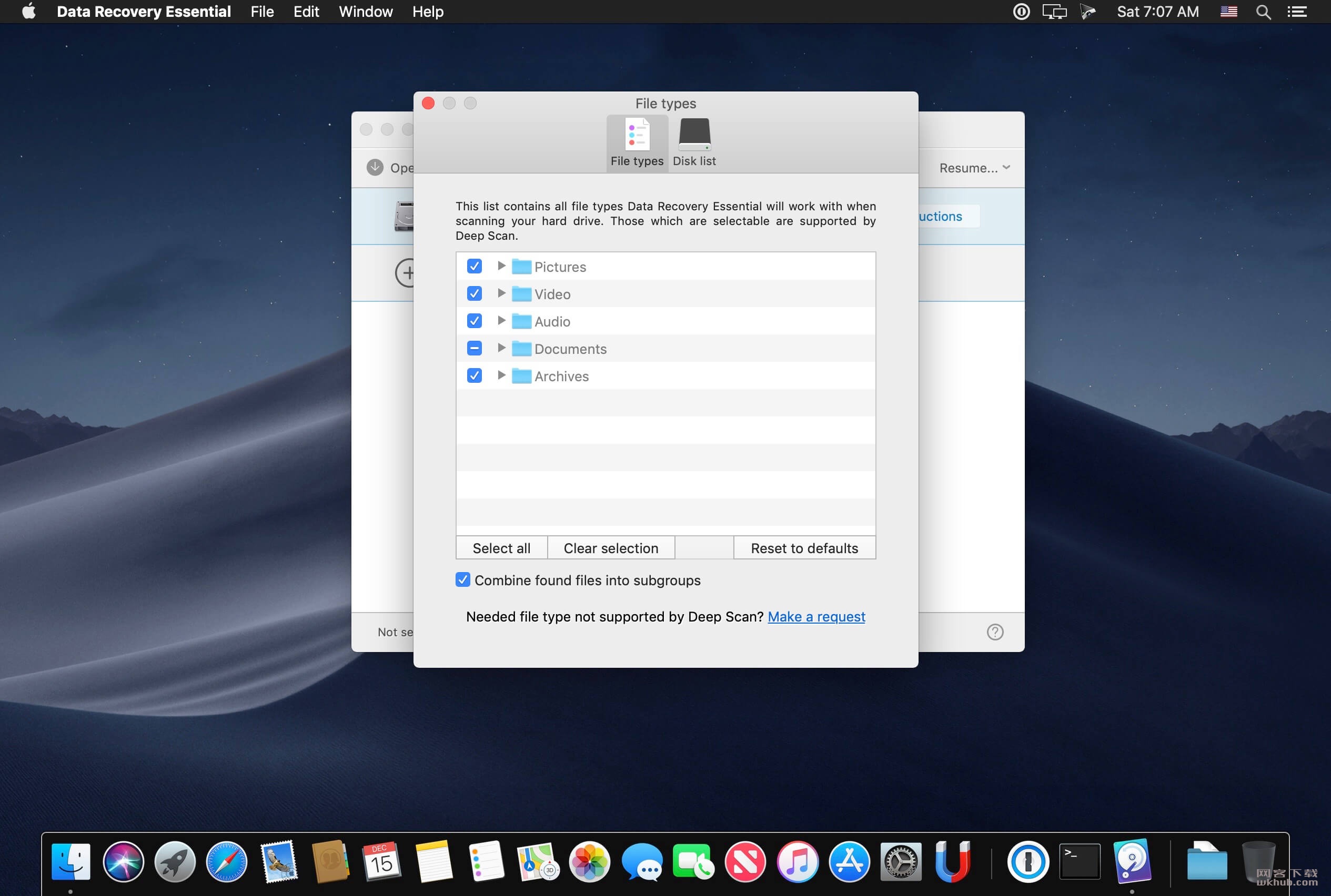Open the Data Recovery Essential menu

click(144, 12)
